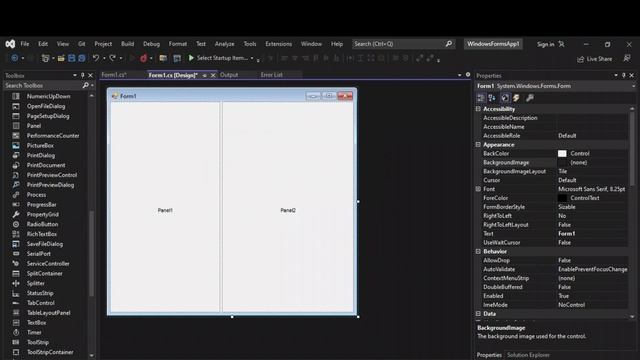Click the Properties view icon in Properties panel
The width and height of the screenshot is (640, 360).
coord(505,98)
